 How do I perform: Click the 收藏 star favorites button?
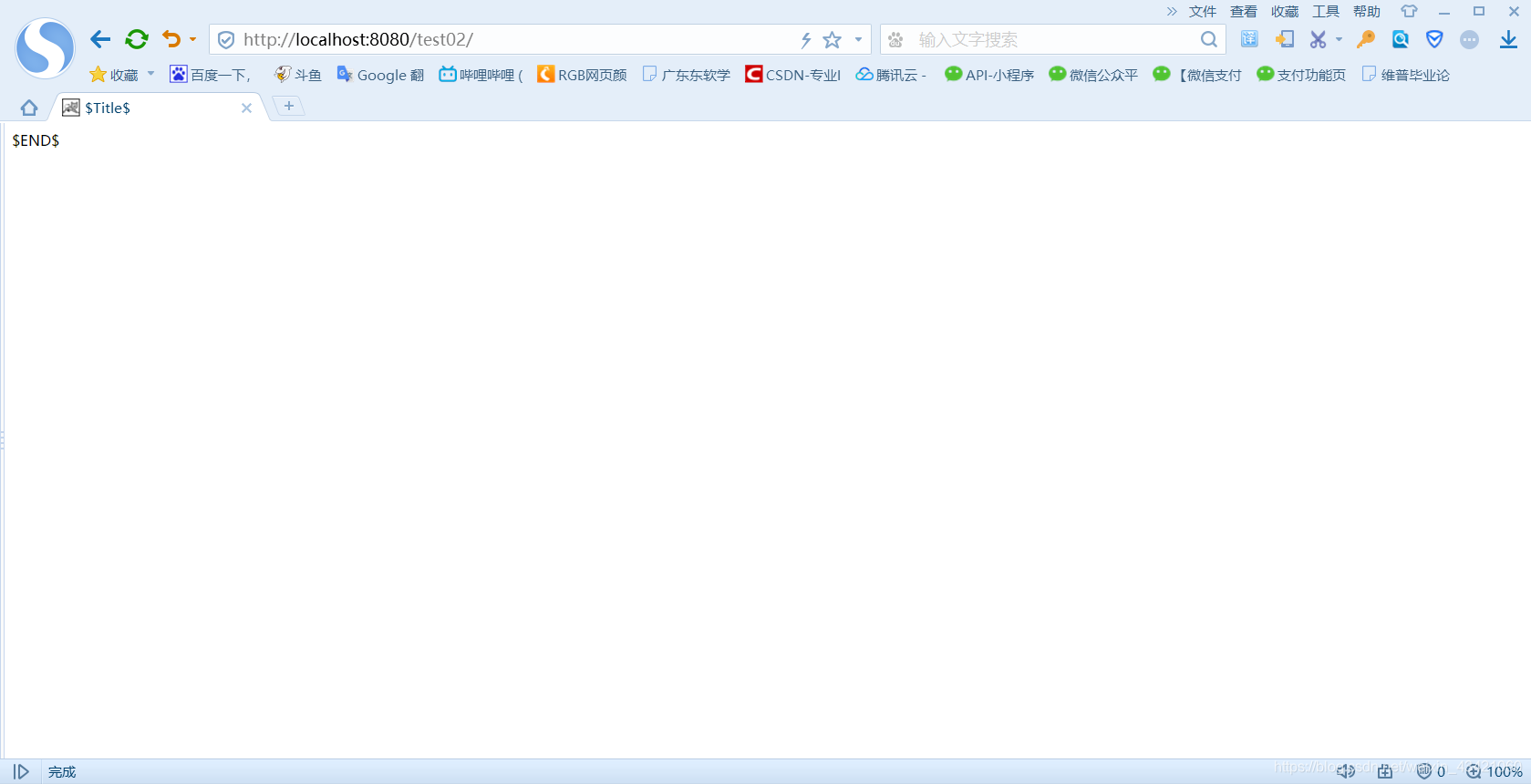(113, 75)
